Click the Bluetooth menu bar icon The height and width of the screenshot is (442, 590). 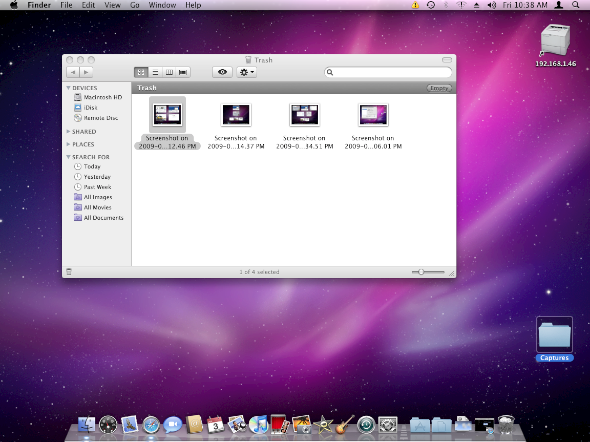[446, 5]
